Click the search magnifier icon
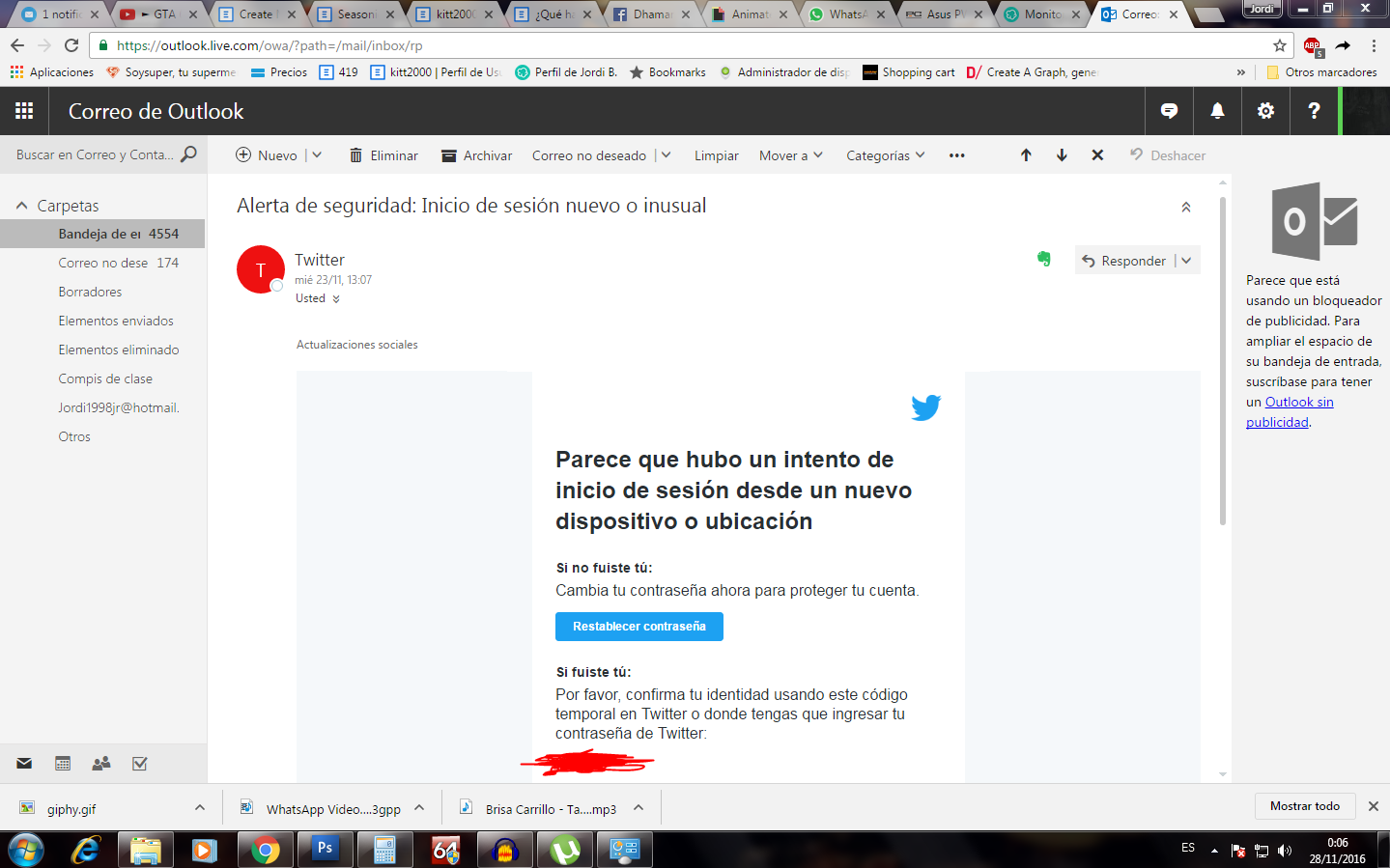This screenshot has width=1390, height=868. (x=189, y=154)
